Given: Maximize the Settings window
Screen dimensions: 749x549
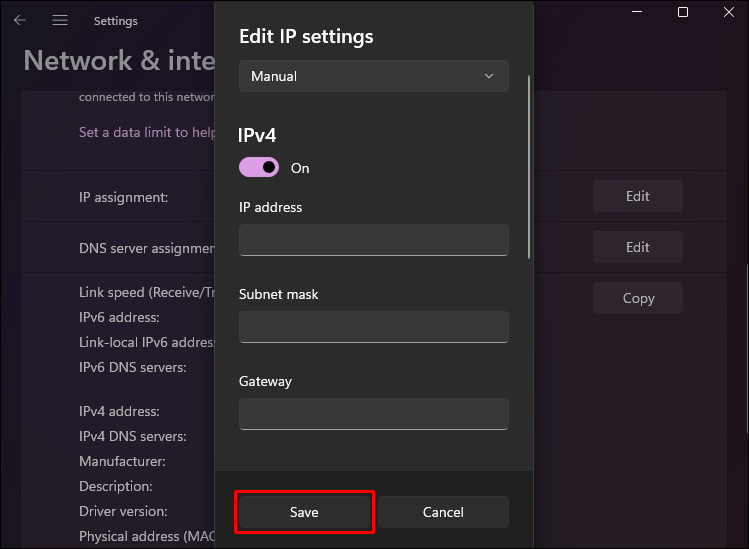Looking at the screenshot, I should [683, 12].
